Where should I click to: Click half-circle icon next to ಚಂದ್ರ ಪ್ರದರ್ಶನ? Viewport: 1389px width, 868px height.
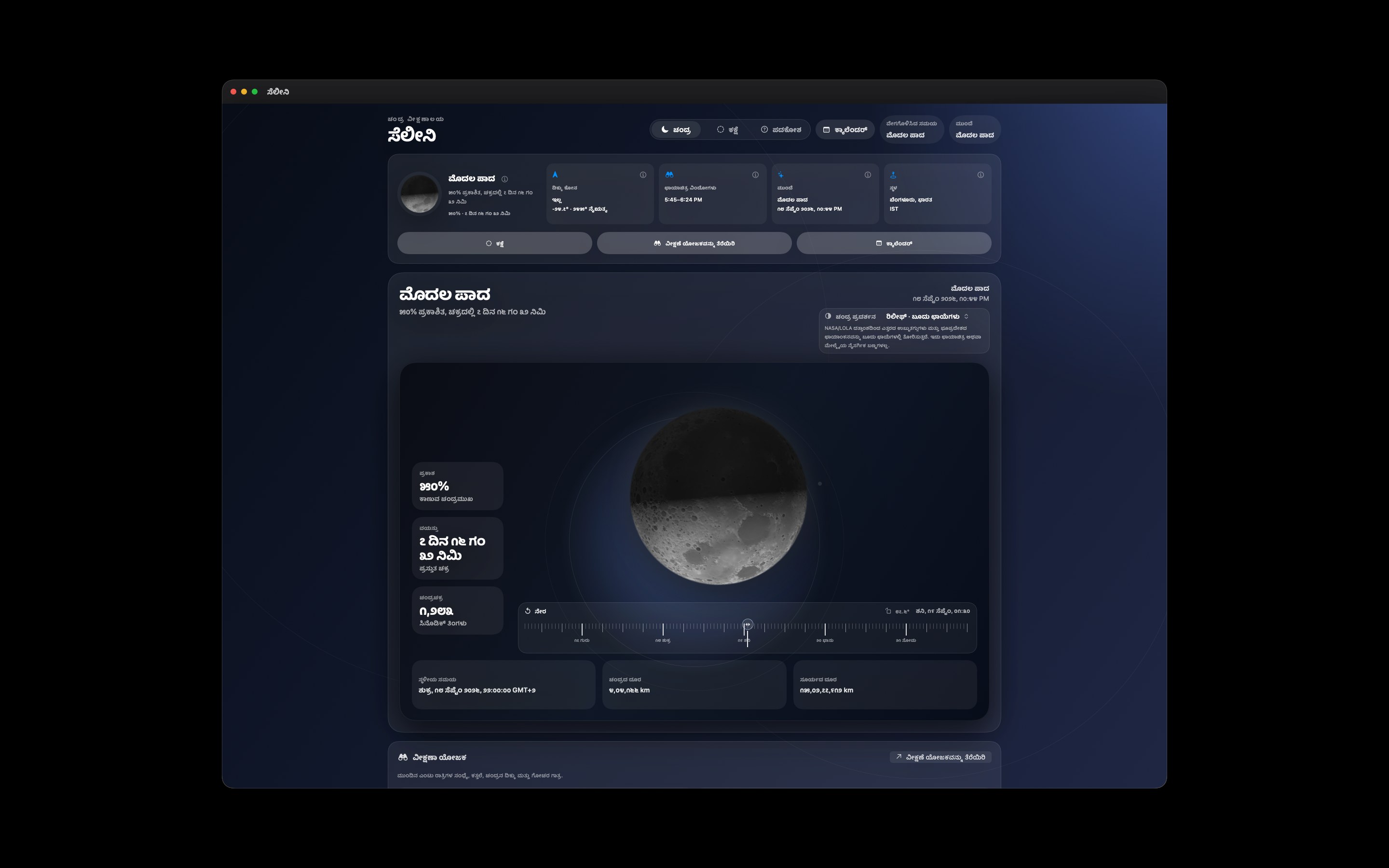coord(828,316)
